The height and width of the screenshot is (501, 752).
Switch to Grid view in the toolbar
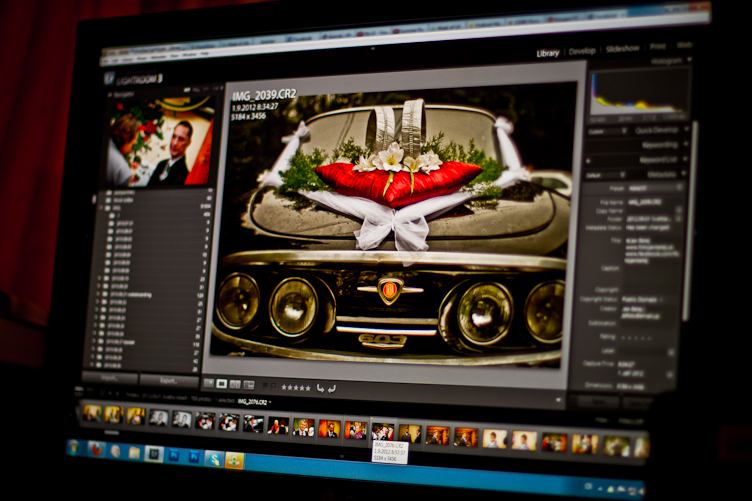coord(209,383)
